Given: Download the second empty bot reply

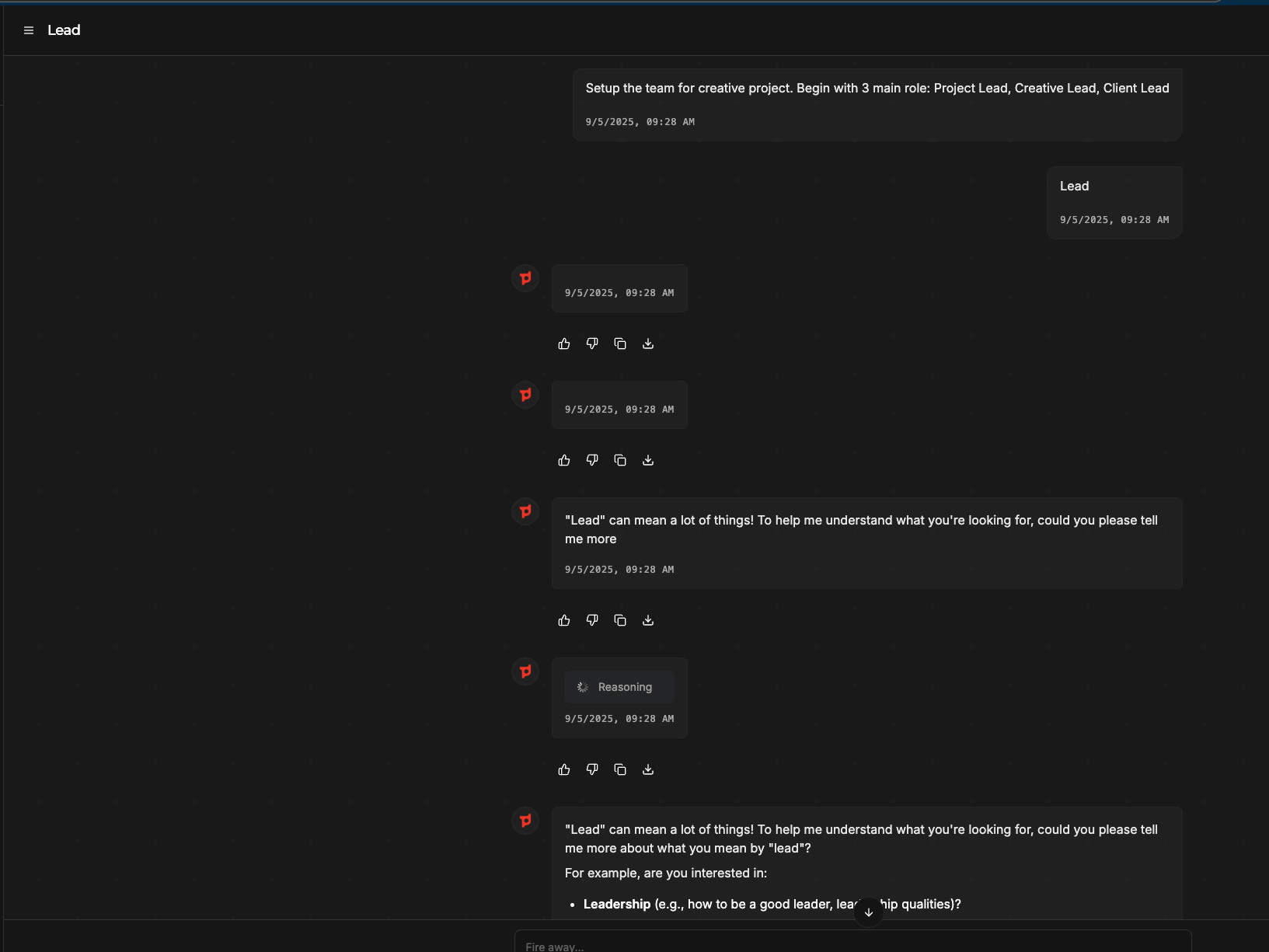Looking at the screenshot, I should pos(648,460).
